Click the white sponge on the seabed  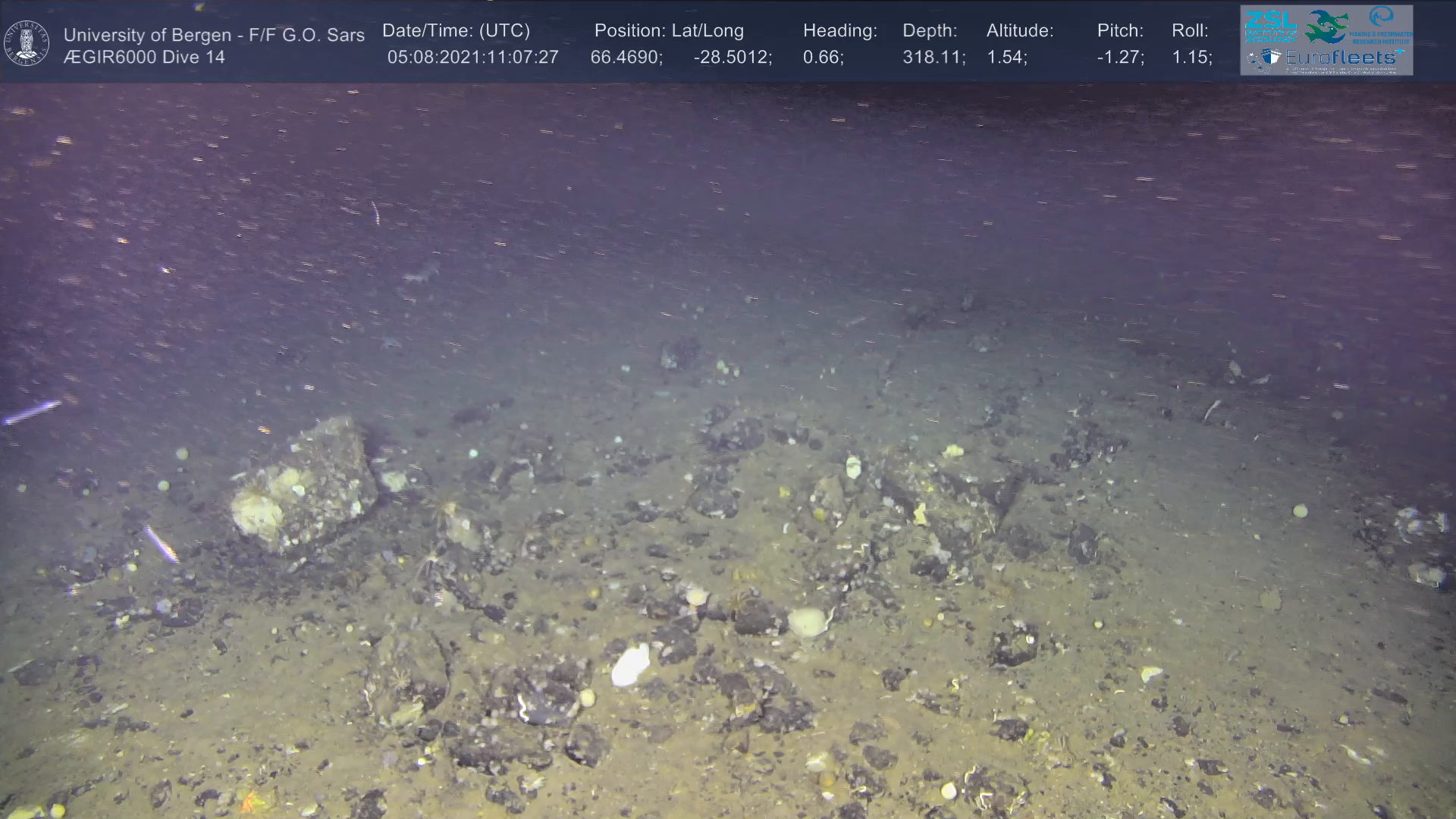coord(631,666)
